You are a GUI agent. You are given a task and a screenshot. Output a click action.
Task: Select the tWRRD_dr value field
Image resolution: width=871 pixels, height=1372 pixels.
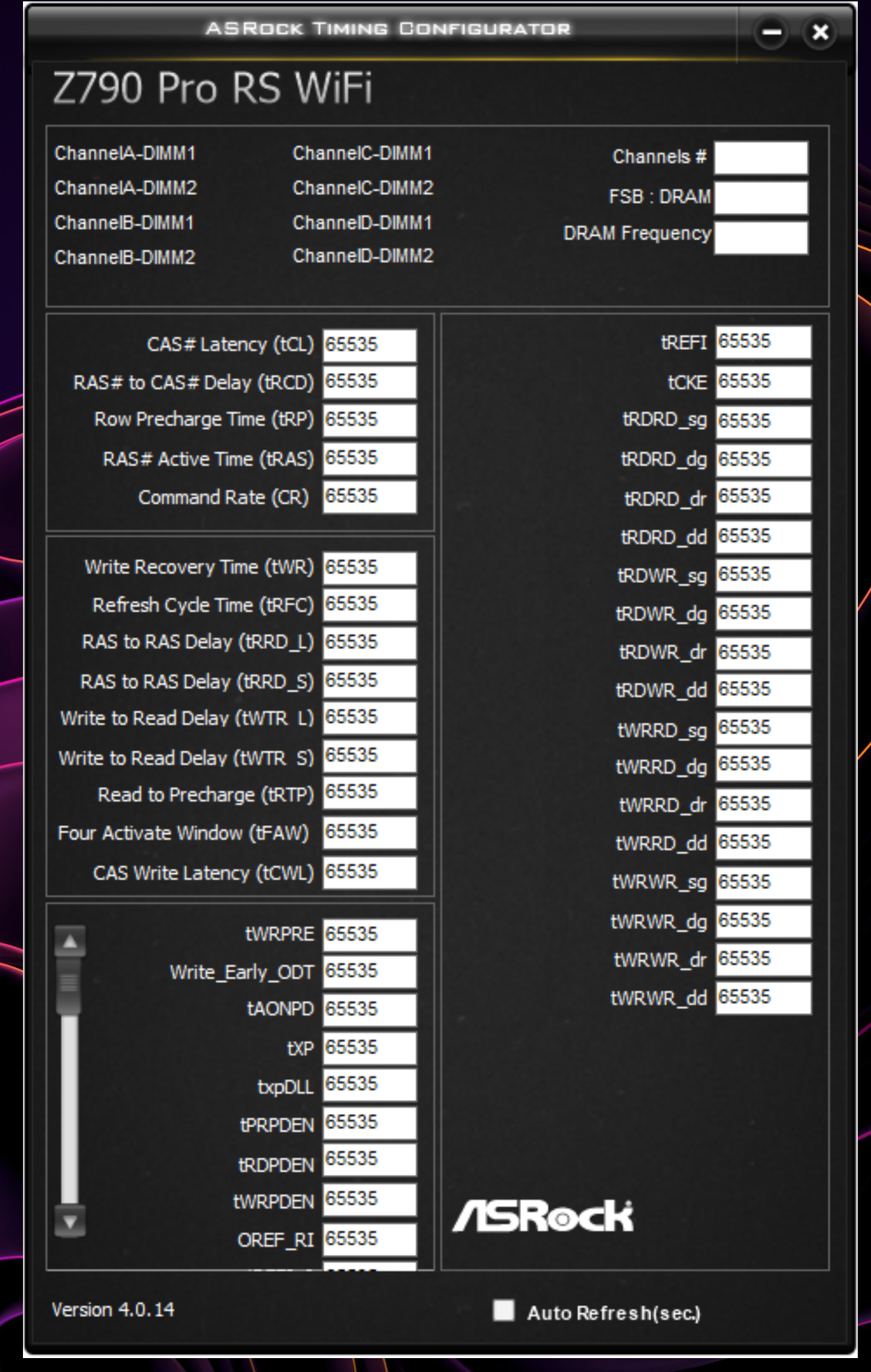click(764, 806)
